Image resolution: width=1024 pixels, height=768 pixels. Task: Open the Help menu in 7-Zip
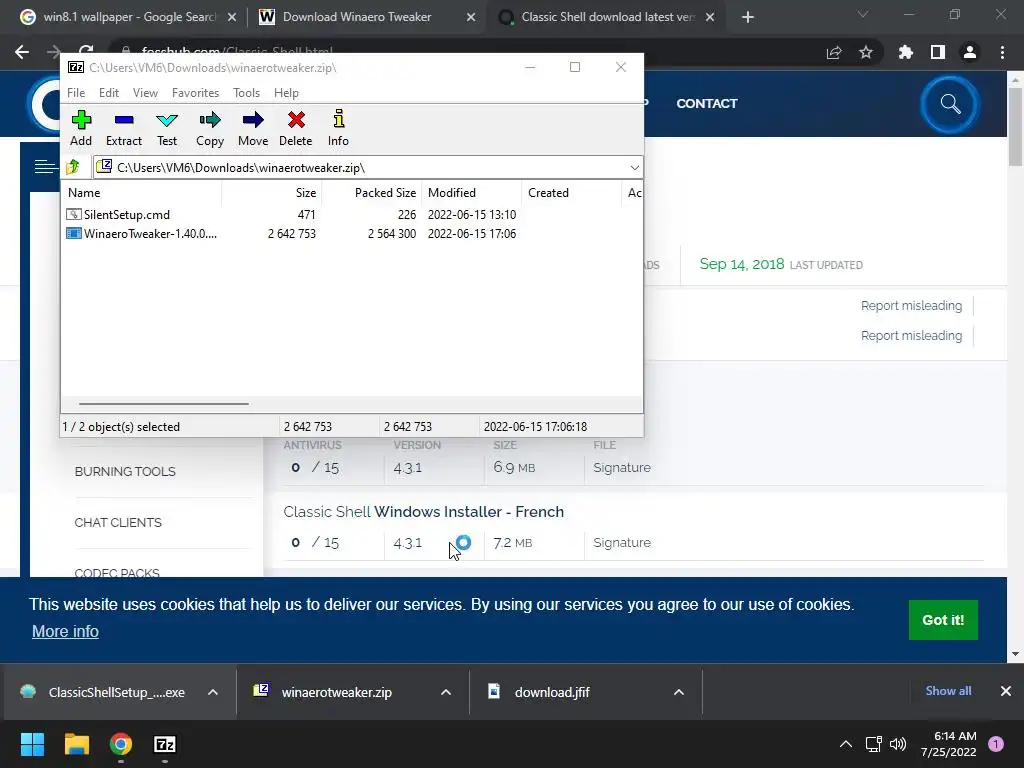tap(286, 93)
